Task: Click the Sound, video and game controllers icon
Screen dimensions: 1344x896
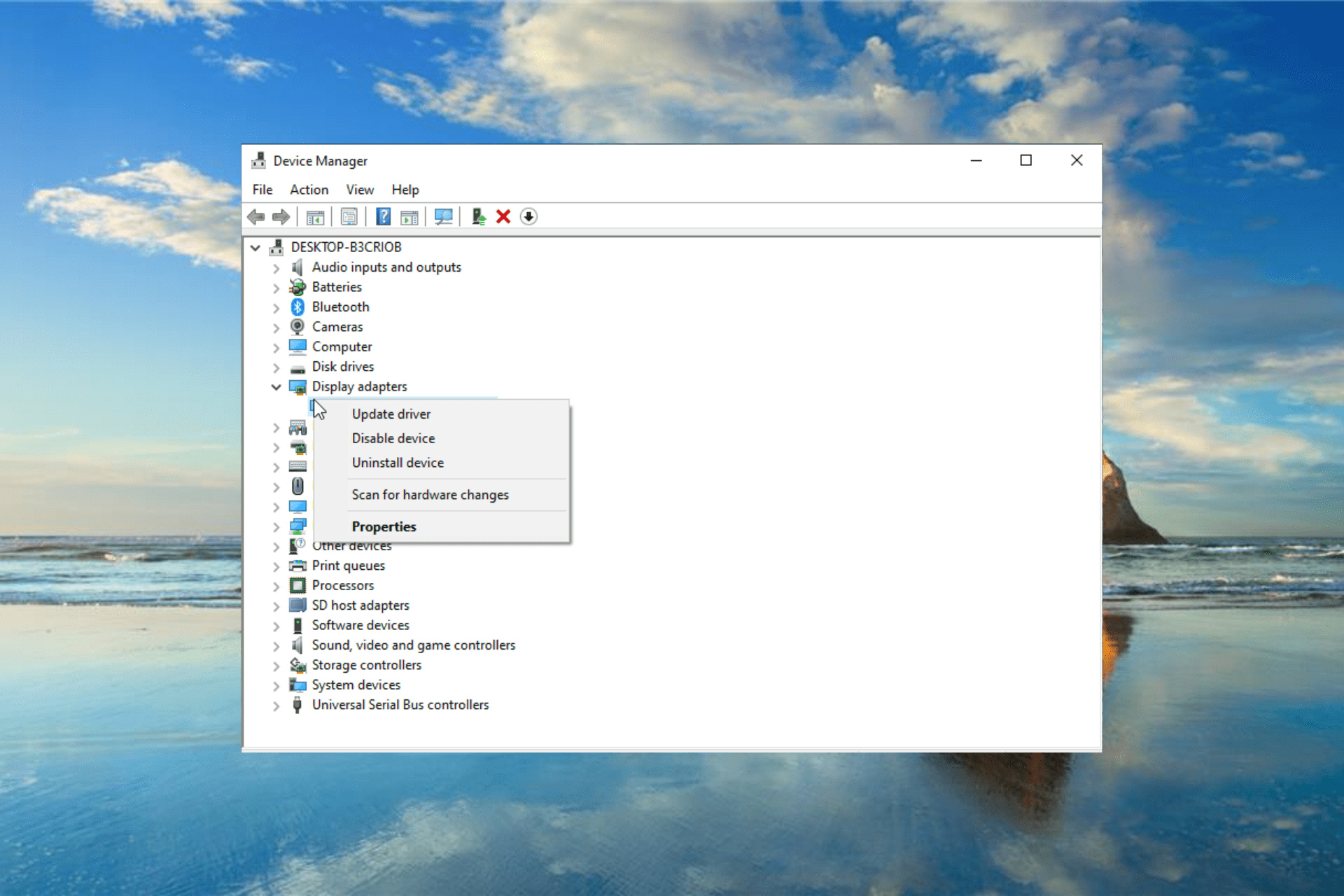Action: pyautogui.click(x=297, y=645)
